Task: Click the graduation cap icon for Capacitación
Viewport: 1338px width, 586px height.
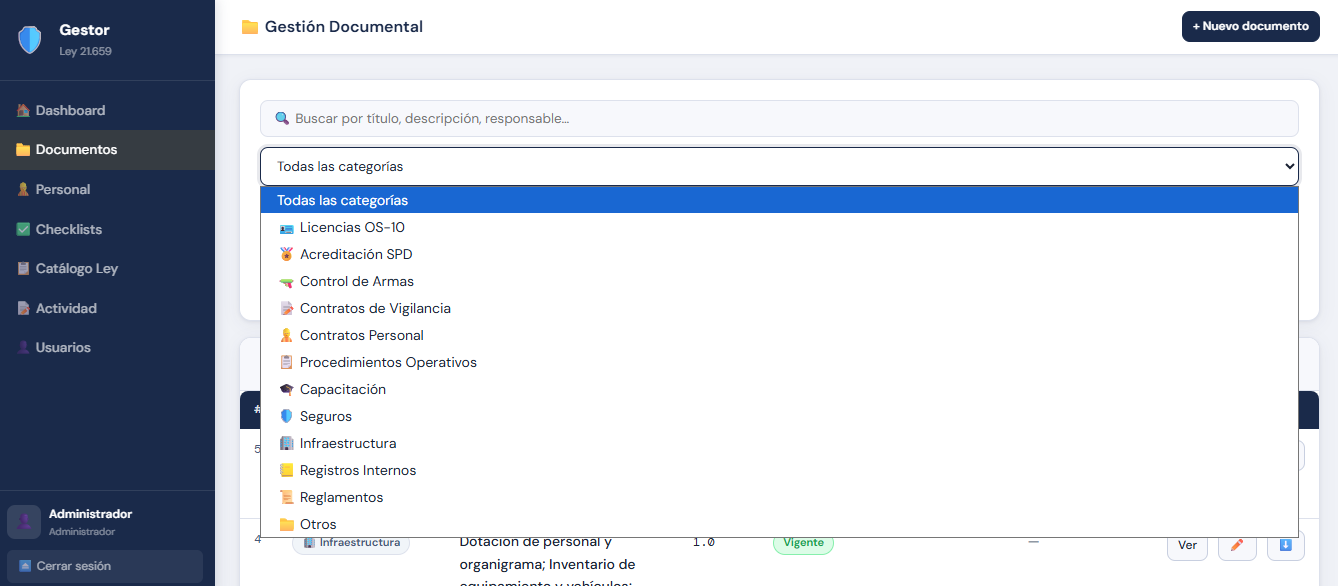Action: [x=287, y=390]
